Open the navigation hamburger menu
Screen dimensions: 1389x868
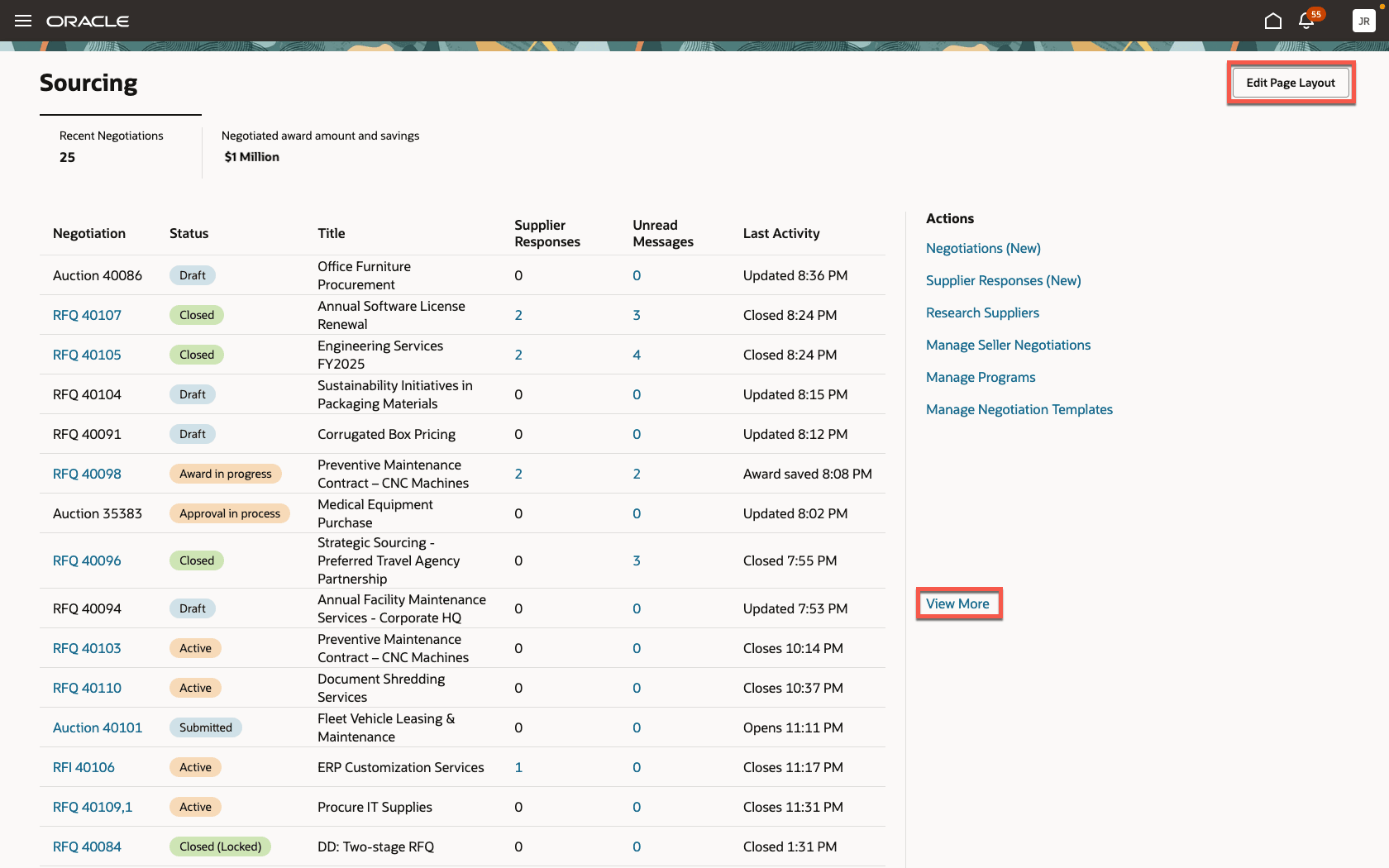point(22,21)
